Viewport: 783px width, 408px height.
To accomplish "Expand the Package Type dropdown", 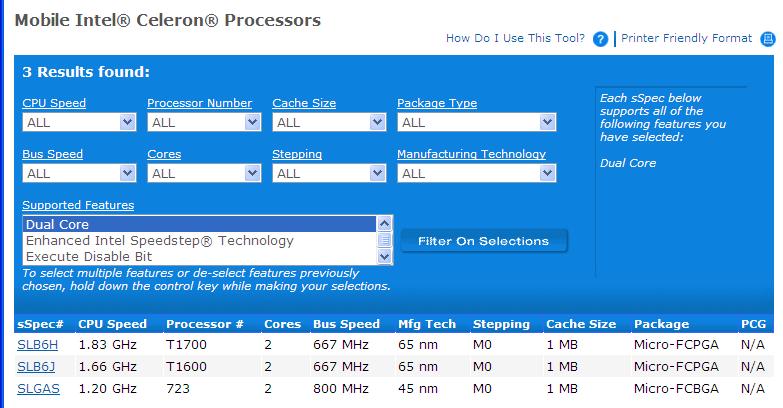I will click(477, 122).
